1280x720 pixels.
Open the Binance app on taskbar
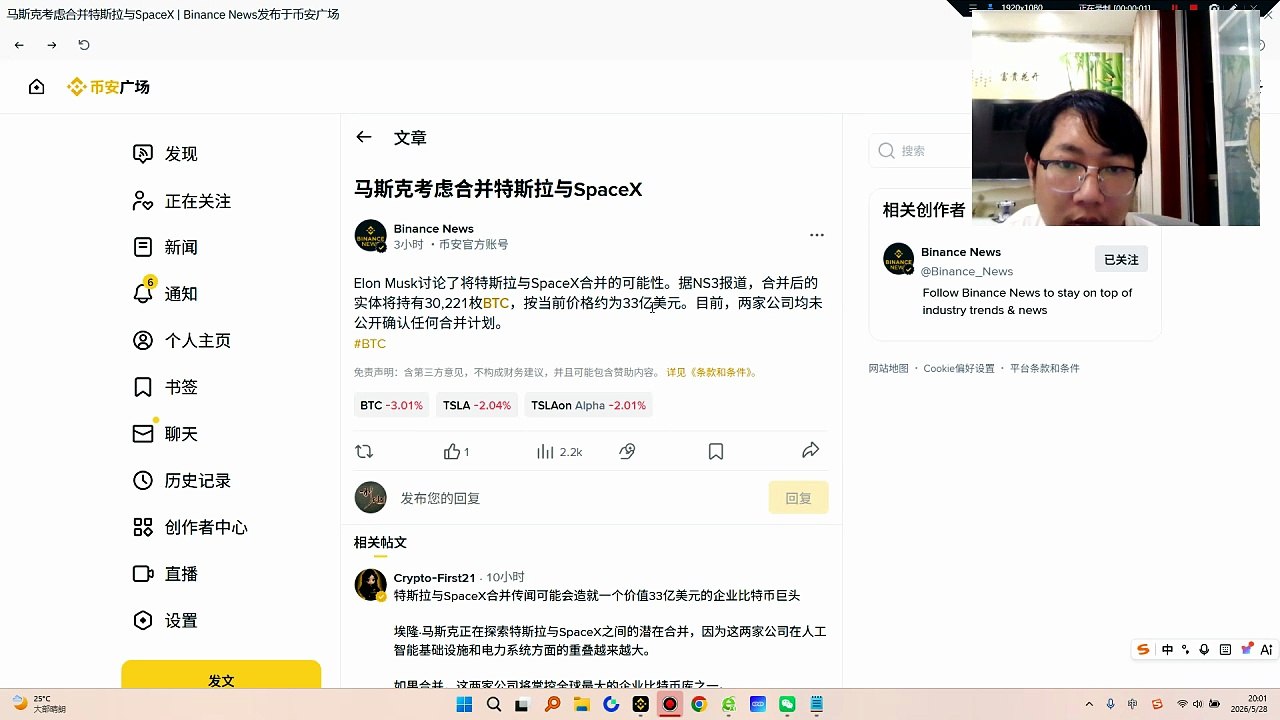(641, 704)
